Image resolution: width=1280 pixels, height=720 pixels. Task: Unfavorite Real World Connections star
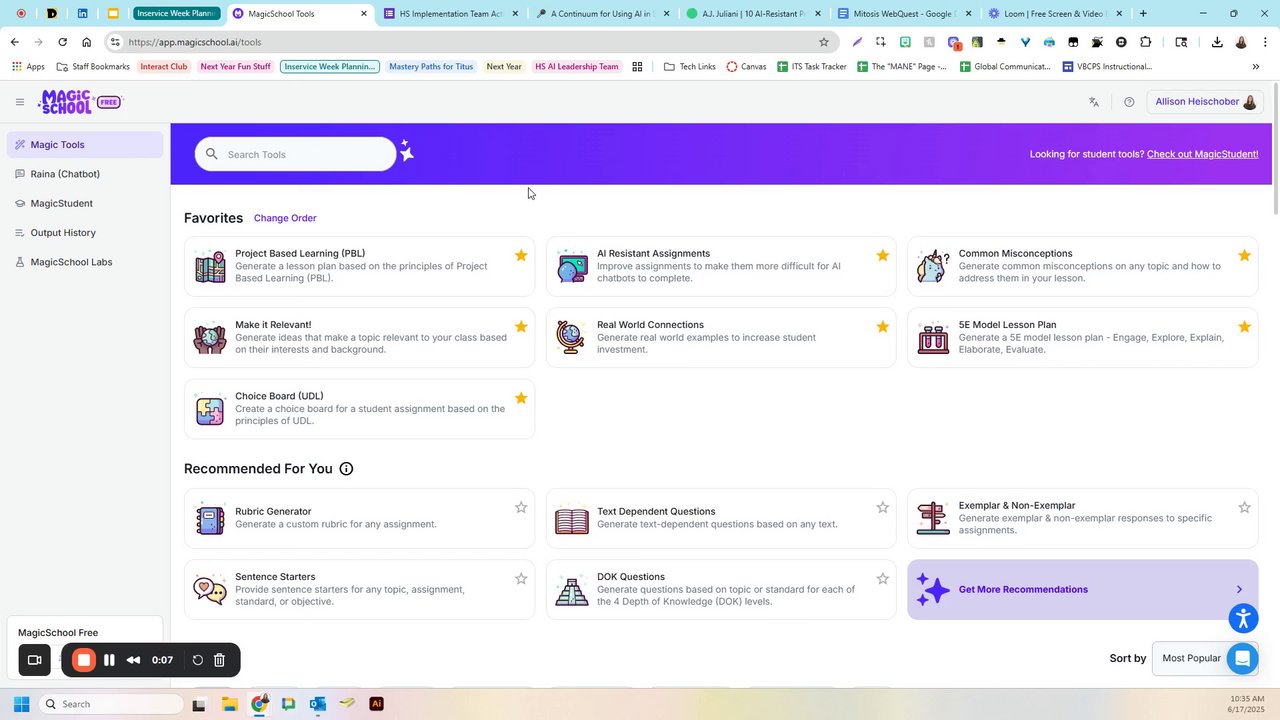pyautogui.click(x=882, y=326)
